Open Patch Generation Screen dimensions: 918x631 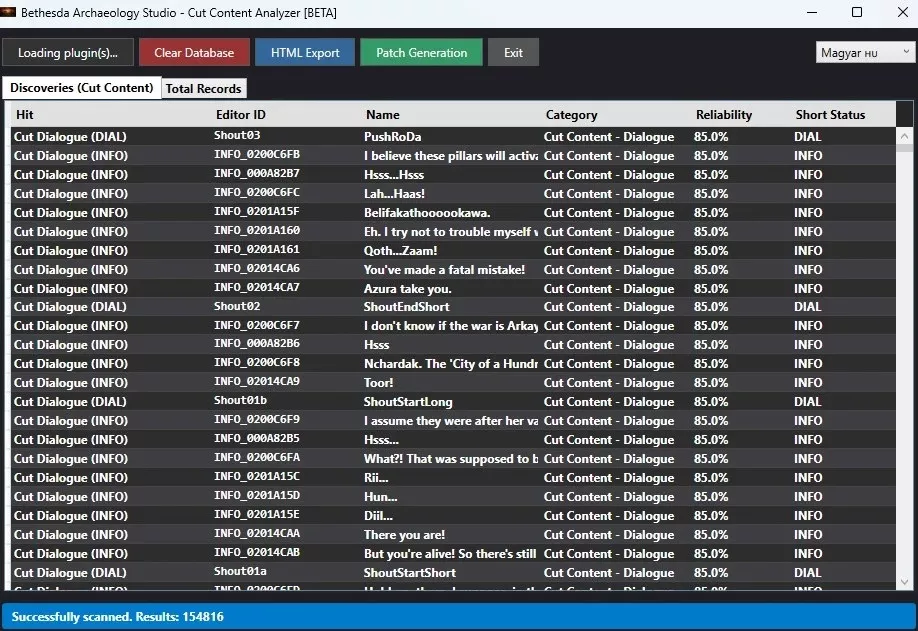pos(422,53)
